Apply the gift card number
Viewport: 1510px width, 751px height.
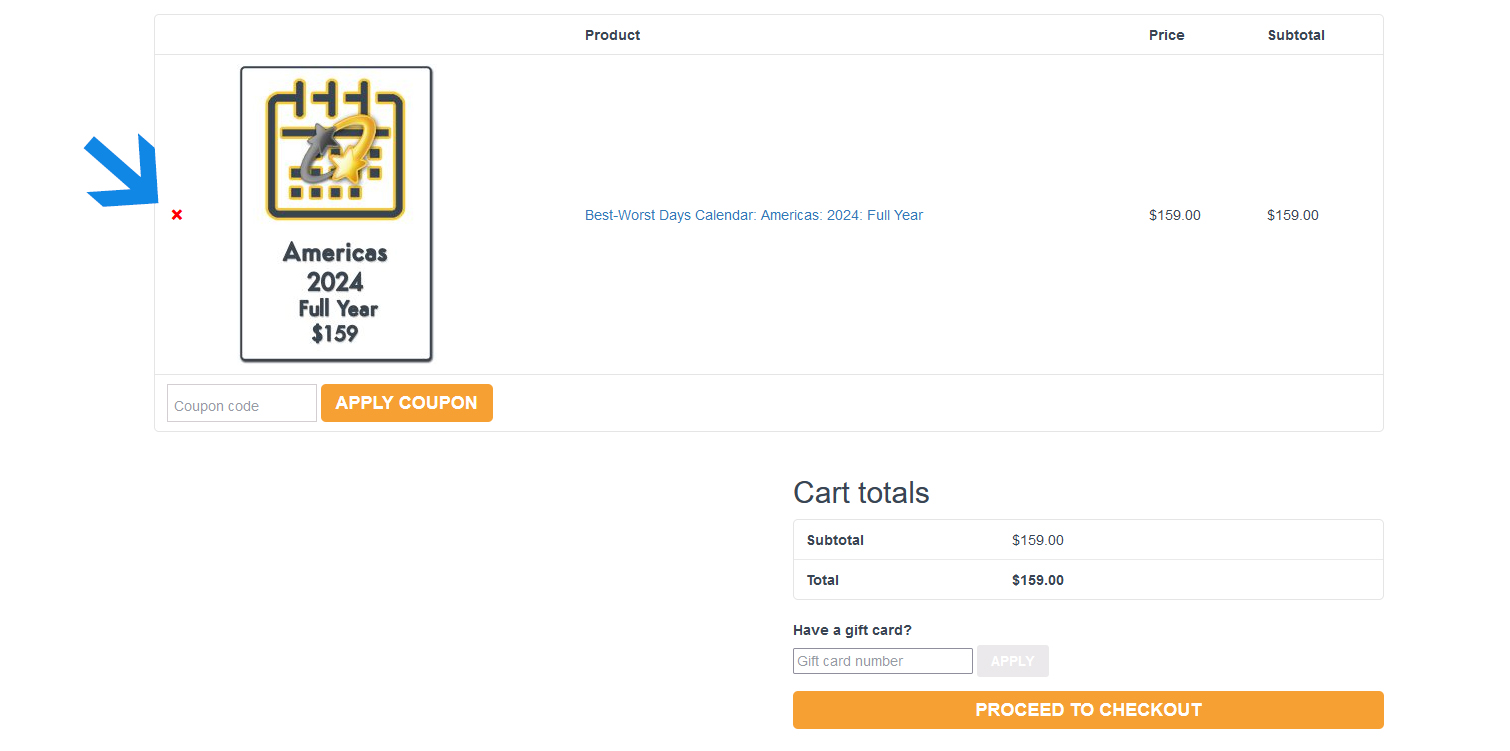pos(1013,661)
